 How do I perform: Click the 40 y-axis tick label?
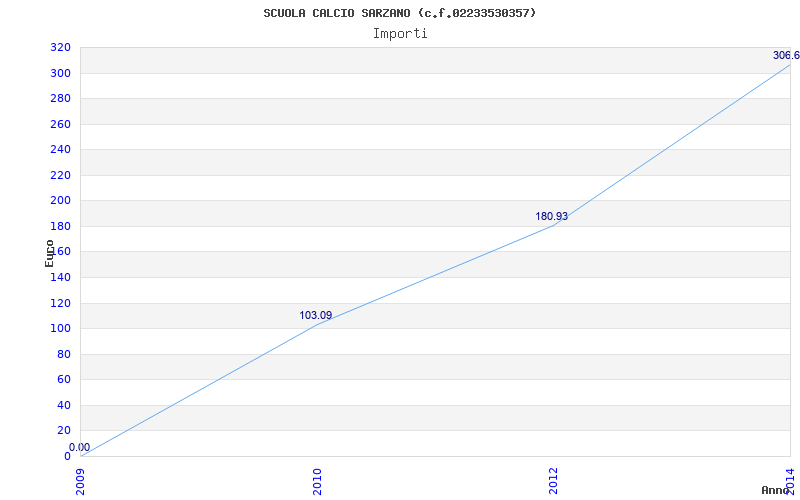click(x=64, y=405)
